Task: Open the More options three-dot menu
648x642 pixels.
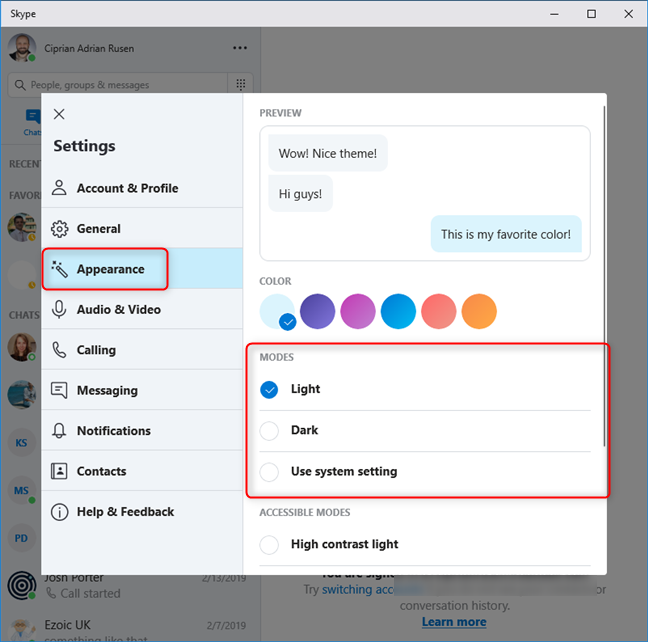Action: point(240,48)
